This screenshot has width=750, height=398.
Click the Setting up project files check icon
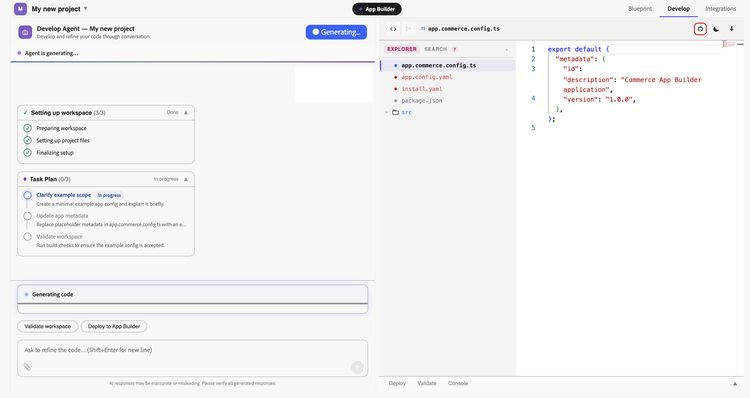[28, 140]
